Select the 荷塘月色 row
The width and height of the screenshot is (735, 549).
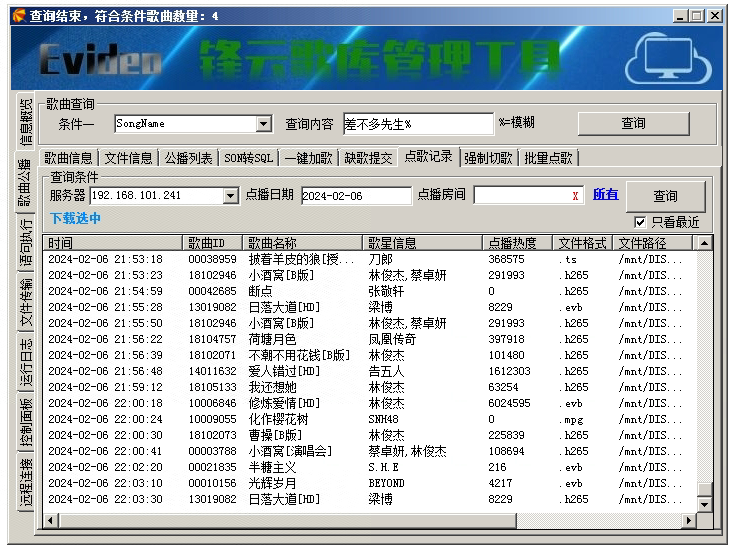pos(369,339)
